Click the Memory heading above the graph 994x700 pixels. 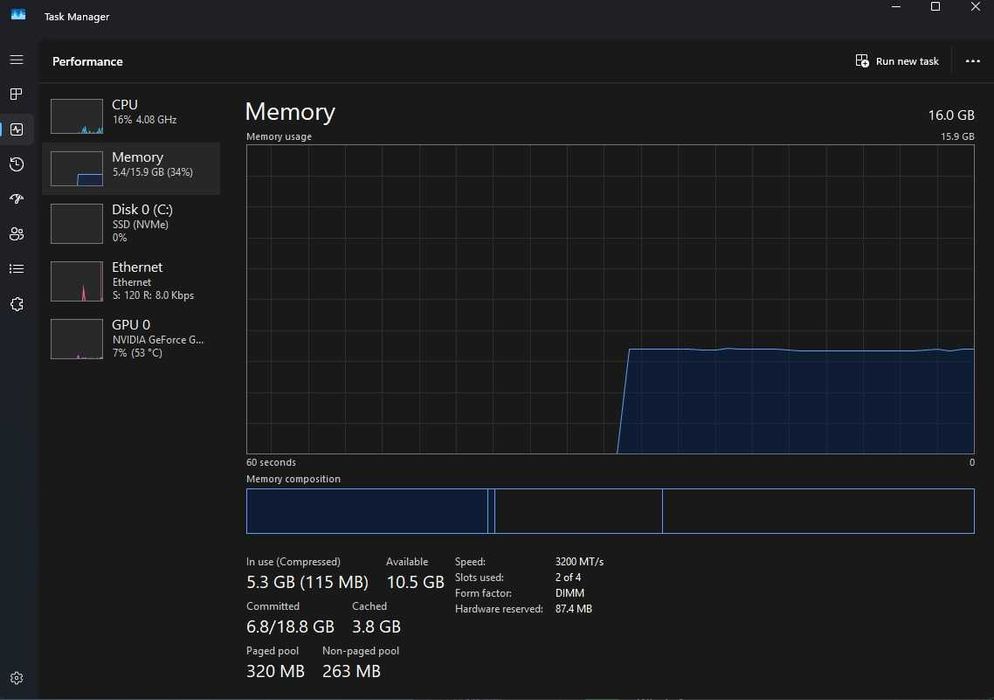[290, 112]
